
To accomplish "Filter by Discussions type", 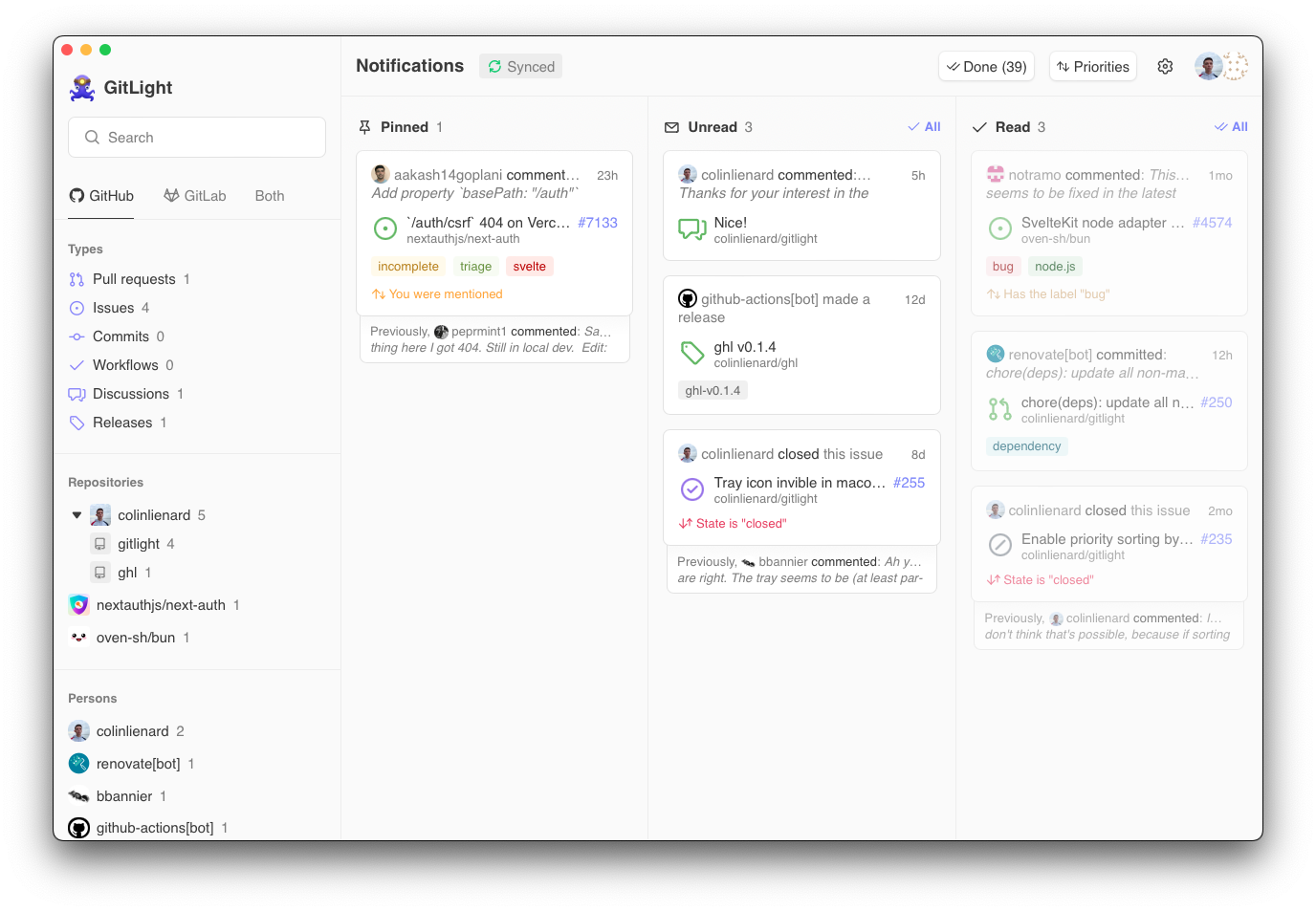I will [126, 394].
